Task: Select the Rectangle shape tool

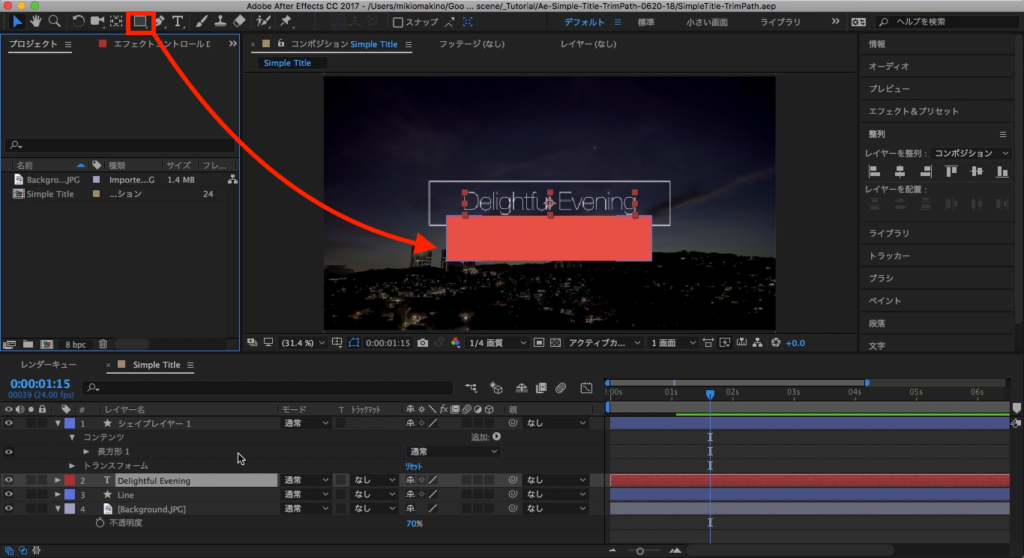Action: point(140,21)
